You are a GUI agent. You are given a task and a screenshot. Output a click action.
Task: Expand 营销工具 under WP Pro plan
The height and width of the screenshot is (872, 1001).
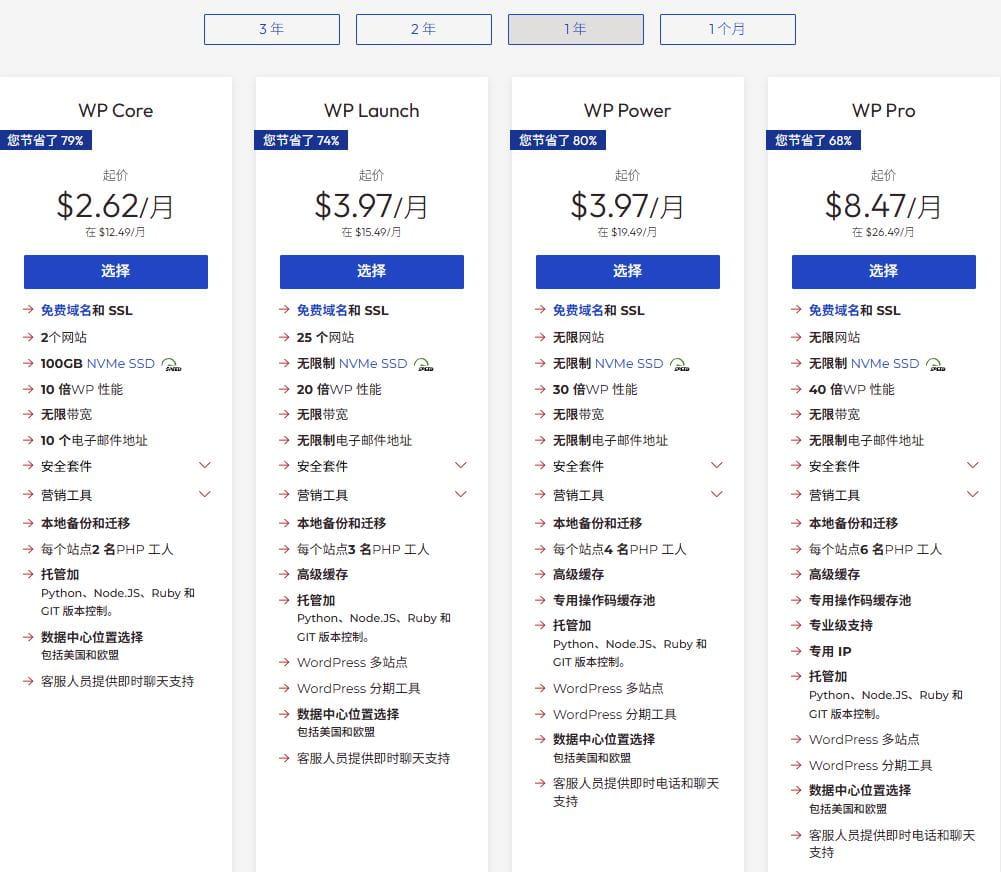[972, 492]
